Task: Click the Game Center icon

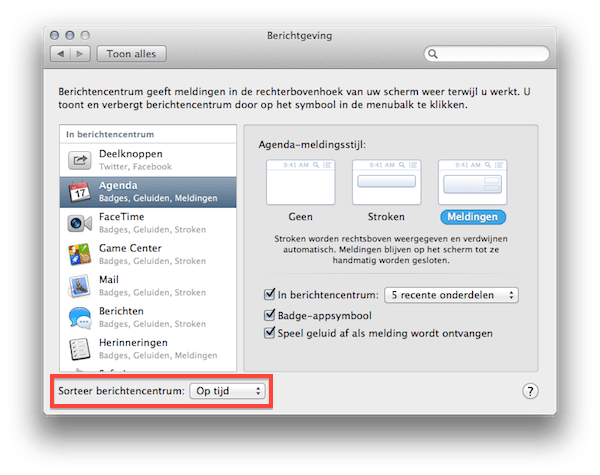Action: pos(80,255)
